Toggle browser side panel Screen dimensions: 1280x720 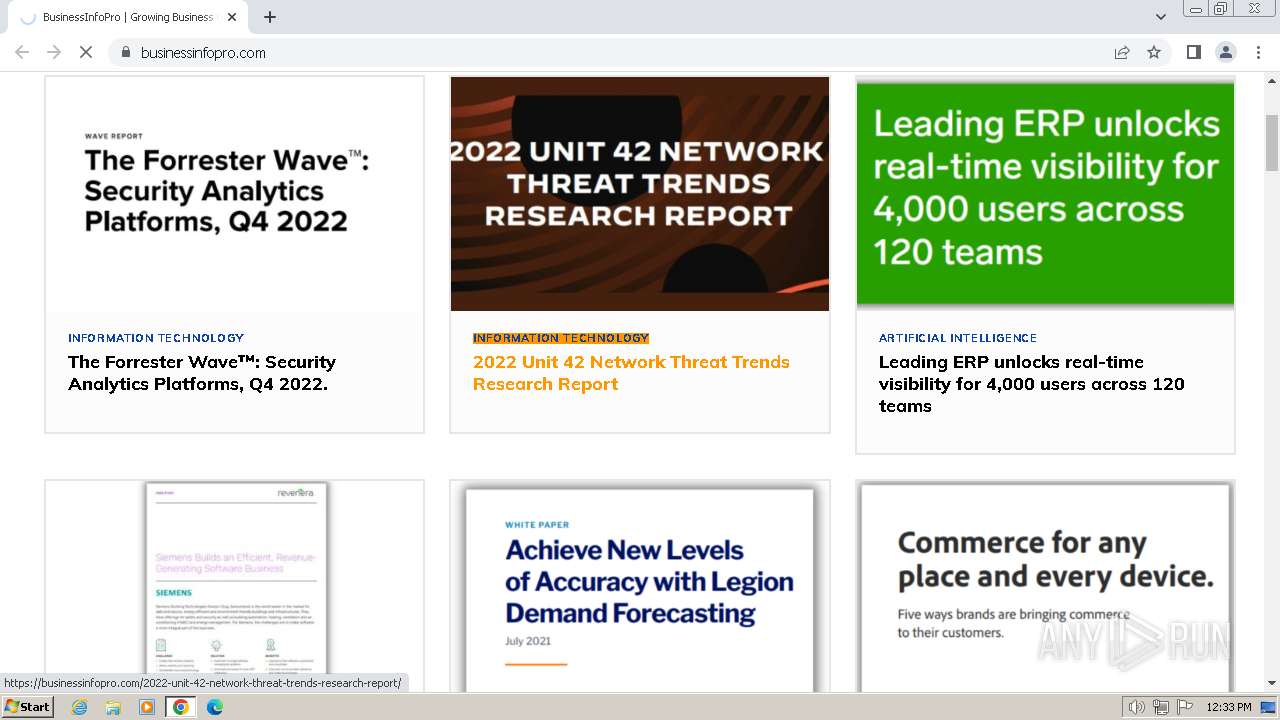point(1193,52)
